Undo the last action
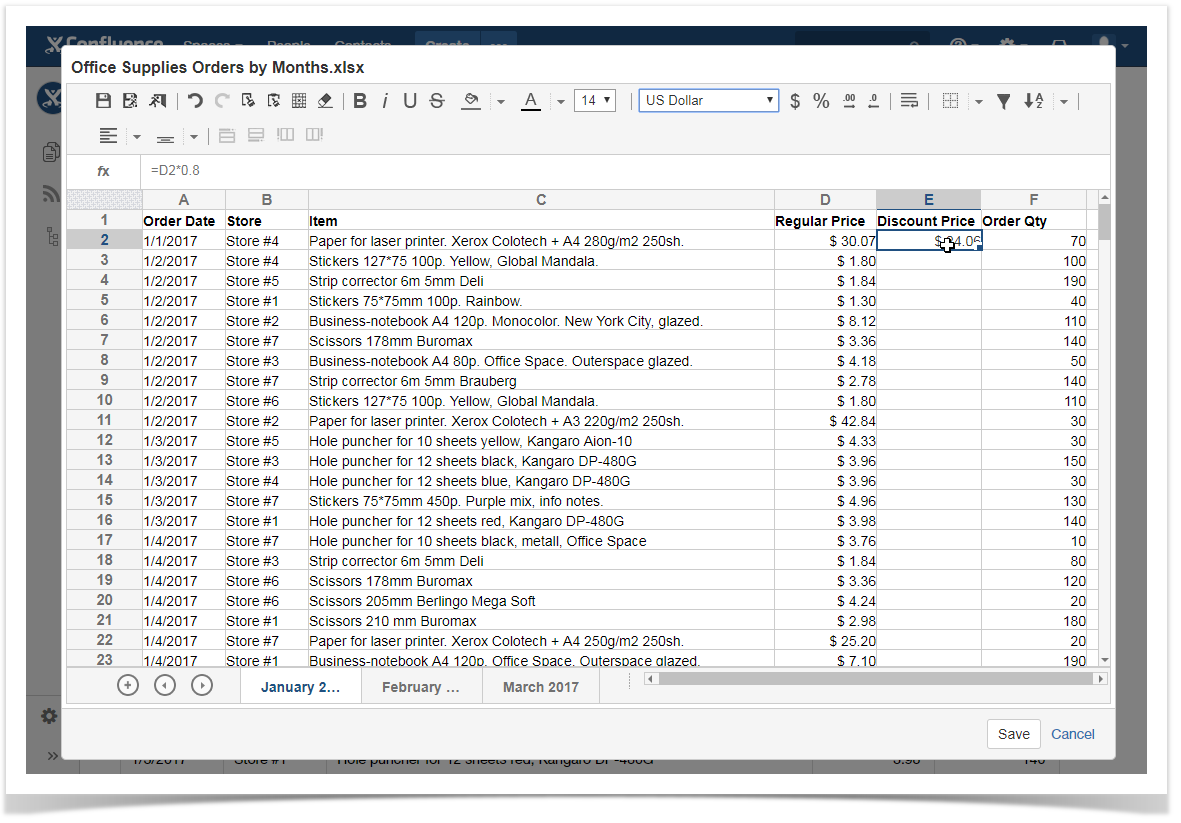Image resolution: width=1181 pixels, height=823 pixels. [195, 101]
